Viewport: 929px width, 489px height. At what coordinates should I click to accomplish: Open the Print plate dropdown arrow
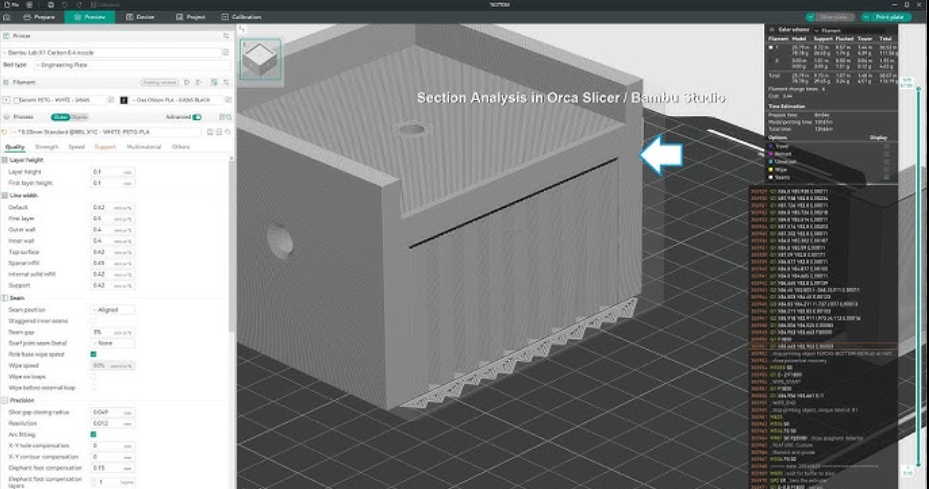866,17
